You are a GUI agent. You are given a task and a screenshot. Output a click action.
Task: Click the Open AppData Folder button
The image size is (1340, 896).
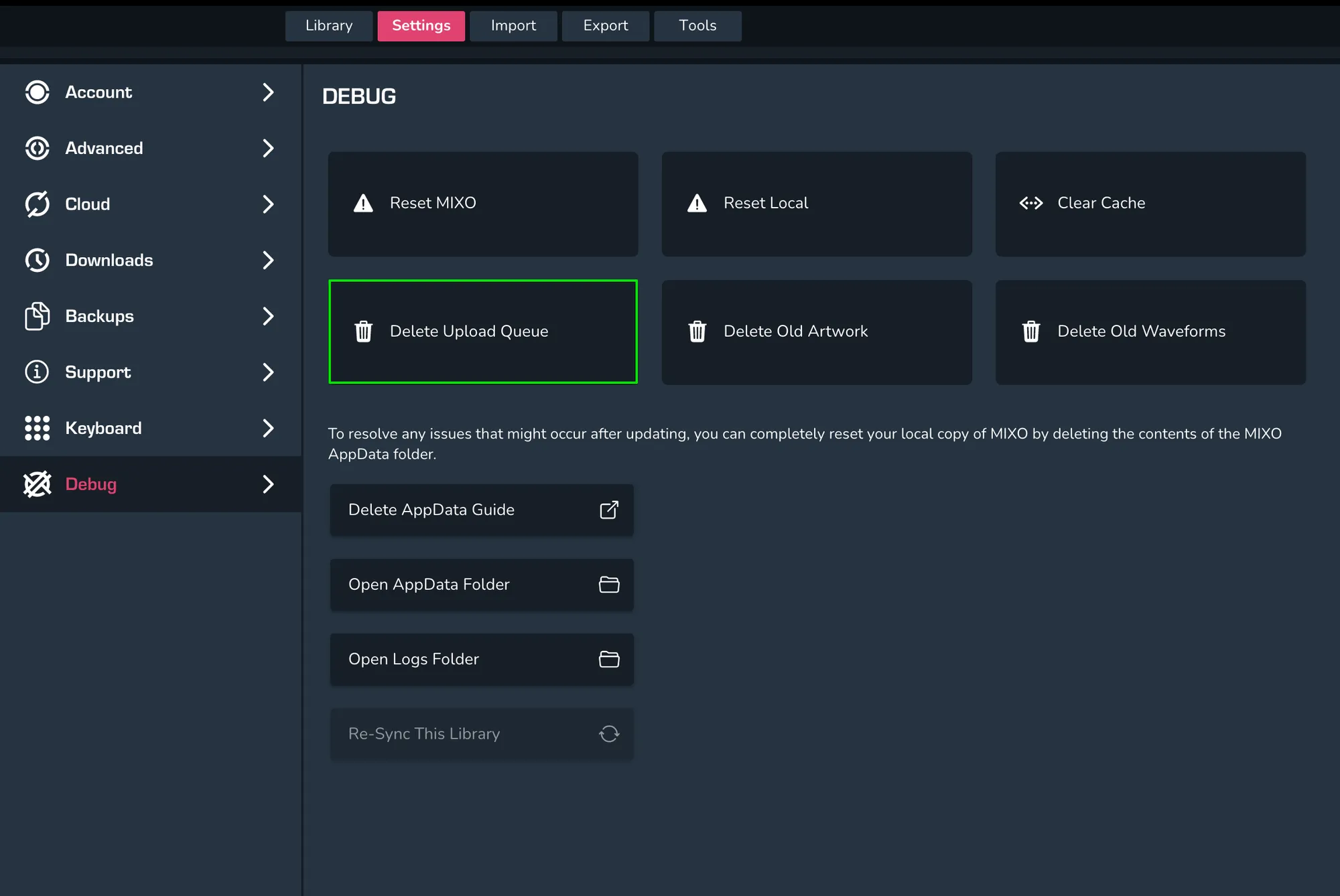481,585
